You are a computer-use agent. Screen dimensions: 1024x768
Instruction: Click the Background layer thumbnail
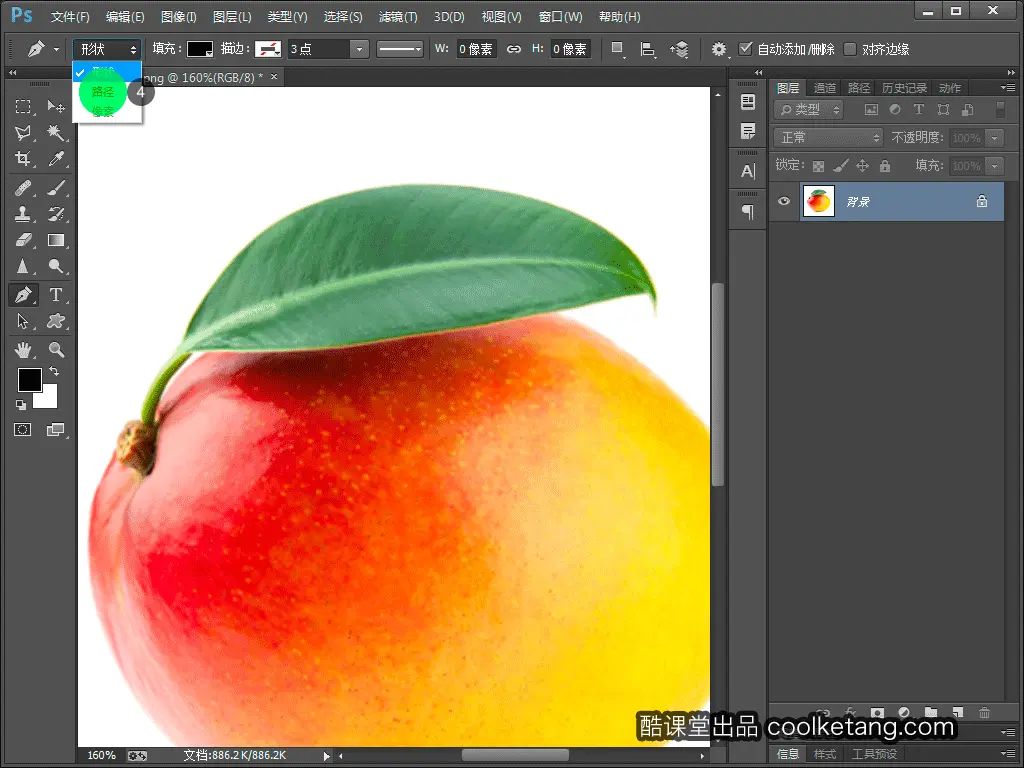pyautogui.click(x=818, y=201)
